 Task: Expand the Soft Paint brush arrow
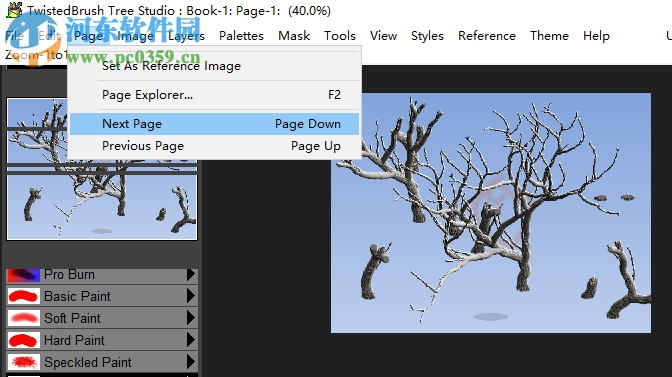(x=191, y=318)
